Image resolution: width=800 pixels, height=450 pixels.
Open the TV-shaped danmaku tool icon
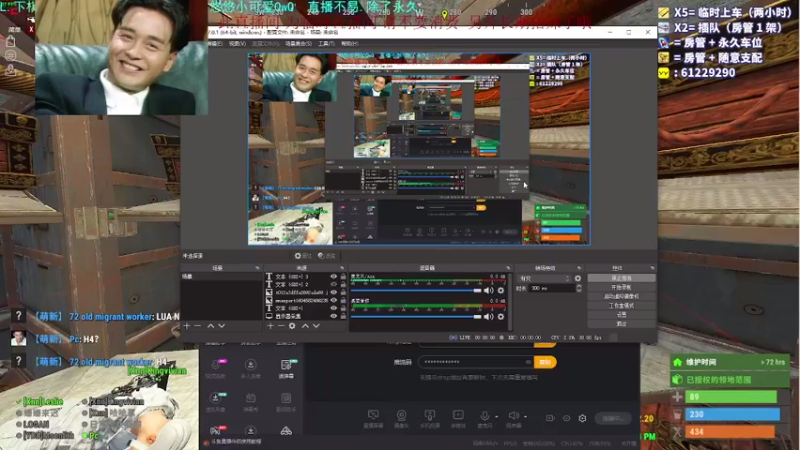[251, 398]
